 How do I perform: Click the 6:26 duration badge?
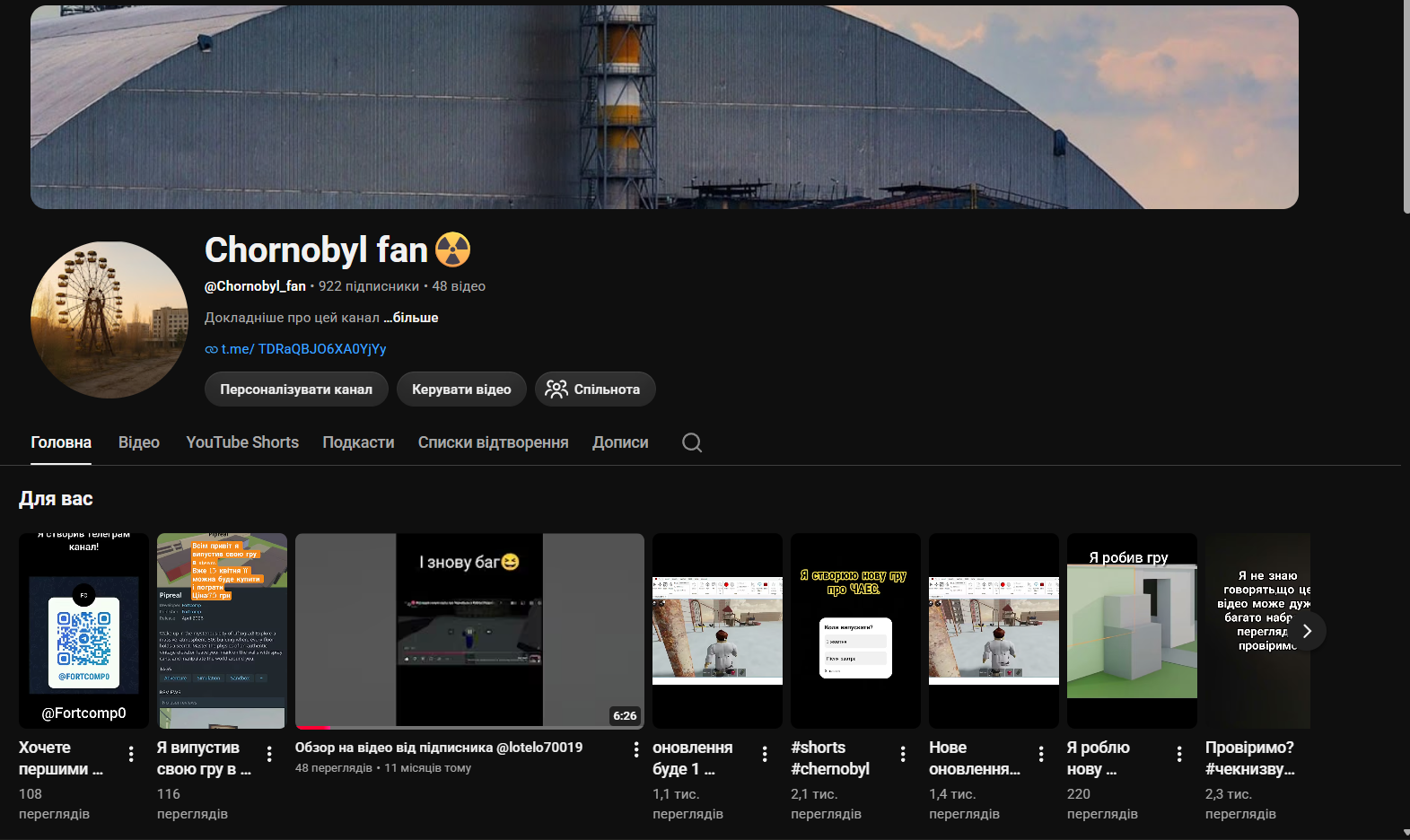click(625, 715)
